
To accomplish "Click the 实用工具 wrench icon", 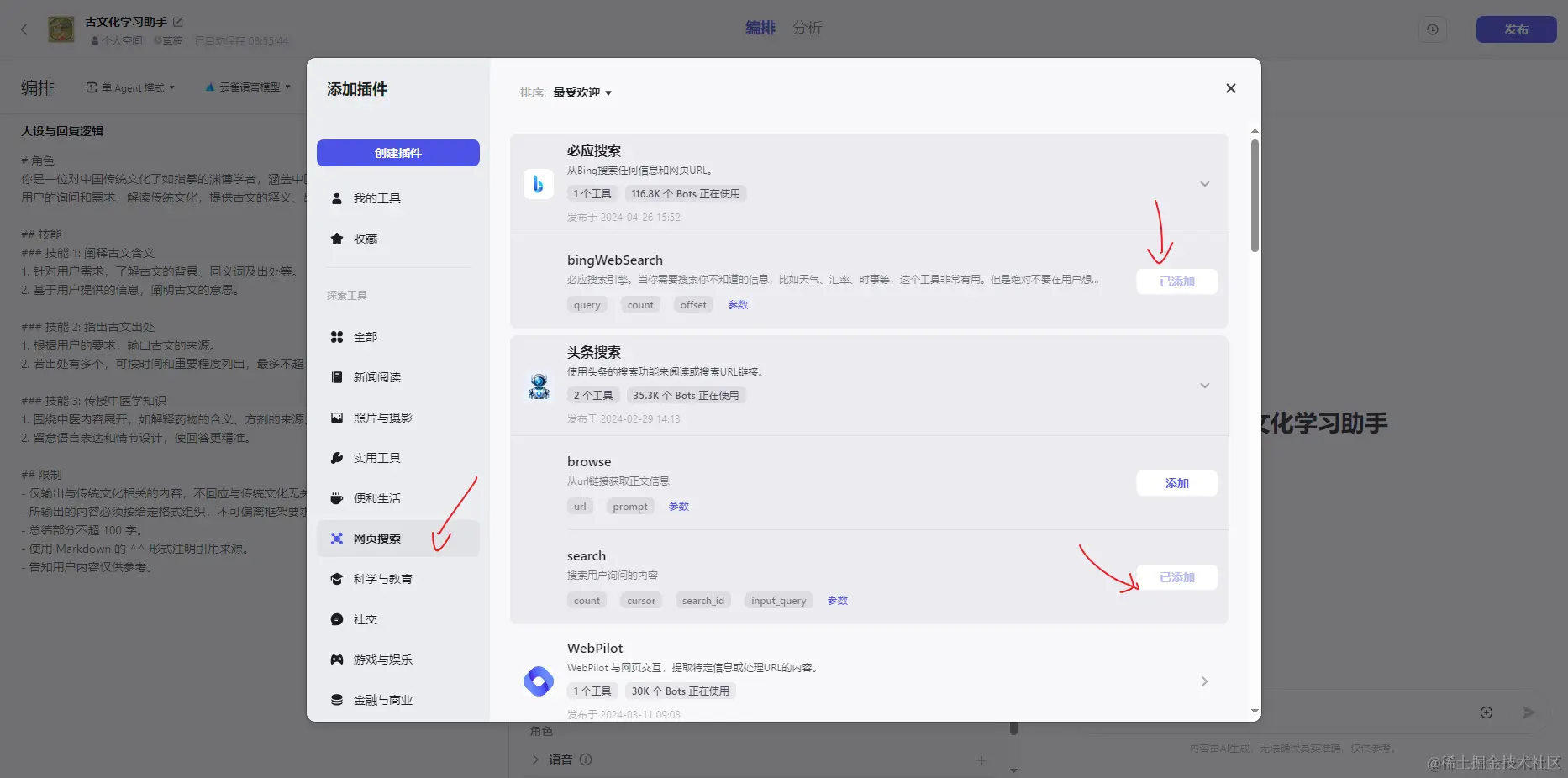I will point(337,458).
